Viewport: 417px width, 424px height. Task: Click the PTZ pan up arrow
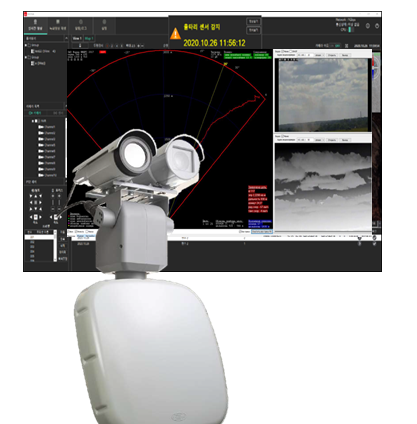(36, 196)
